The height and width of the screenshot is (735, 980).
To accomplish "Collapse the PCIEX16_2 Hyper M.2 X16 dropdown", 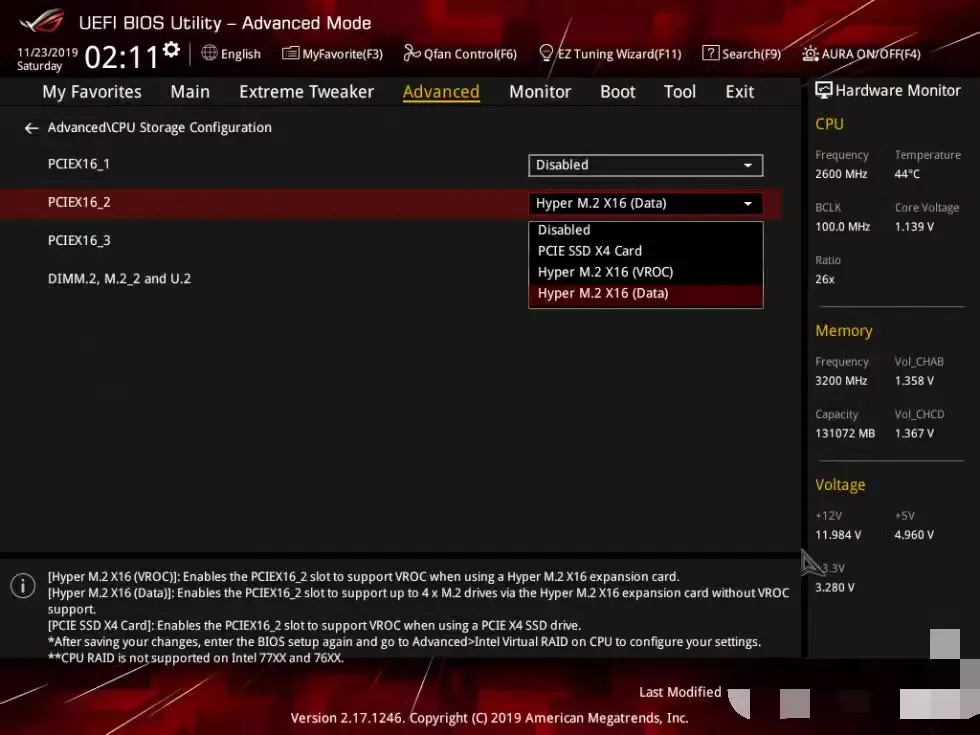I will [646, 203].
